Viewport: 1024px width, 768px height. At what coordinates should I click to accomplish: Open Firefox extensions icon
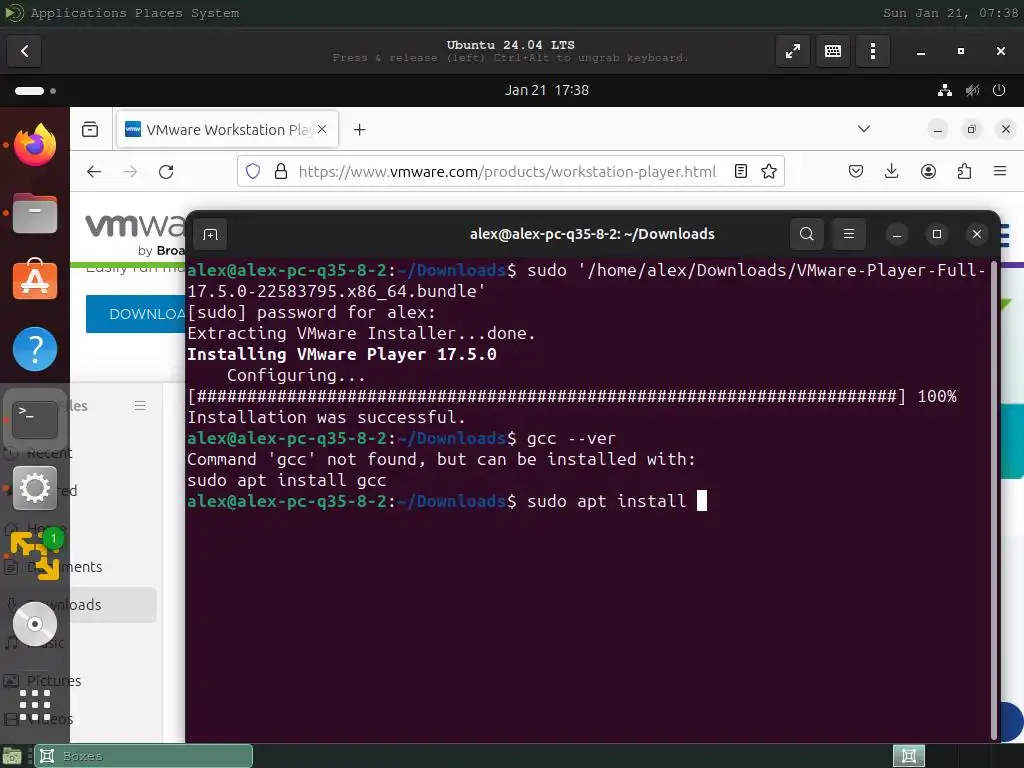[x=964, y=171]
